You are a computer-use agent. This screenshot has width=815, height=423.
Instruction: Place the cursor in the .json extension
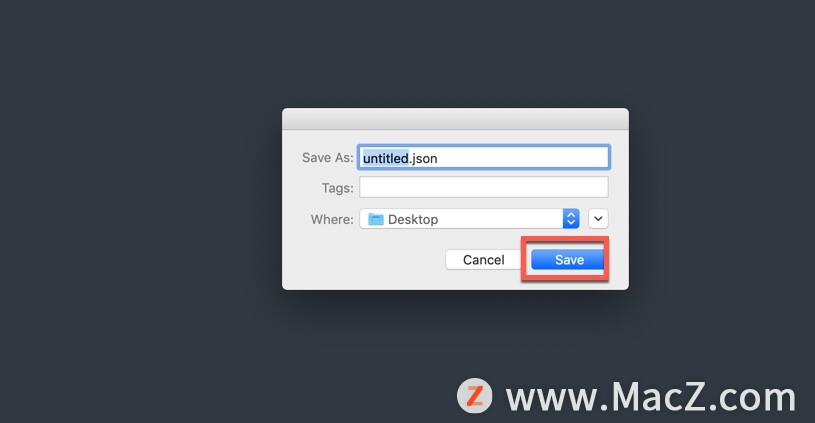423,158
